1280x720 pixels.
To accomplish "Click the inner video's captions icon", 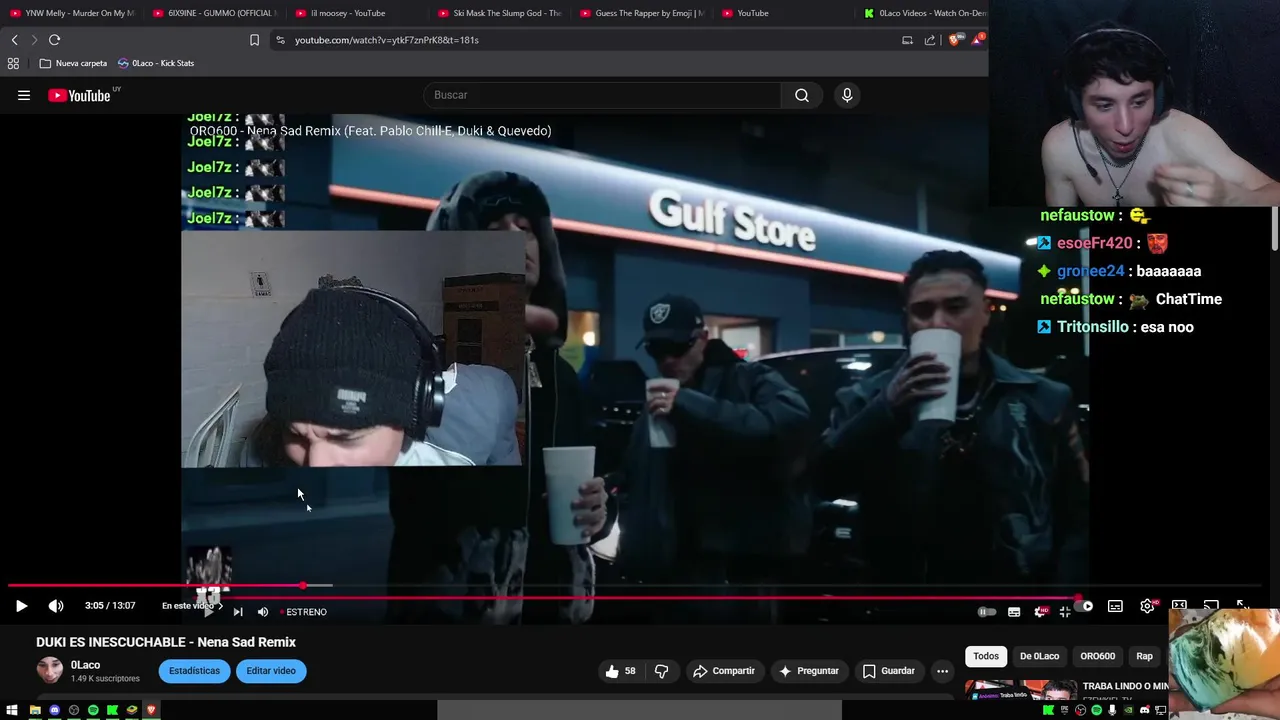I will [1014, 612].
